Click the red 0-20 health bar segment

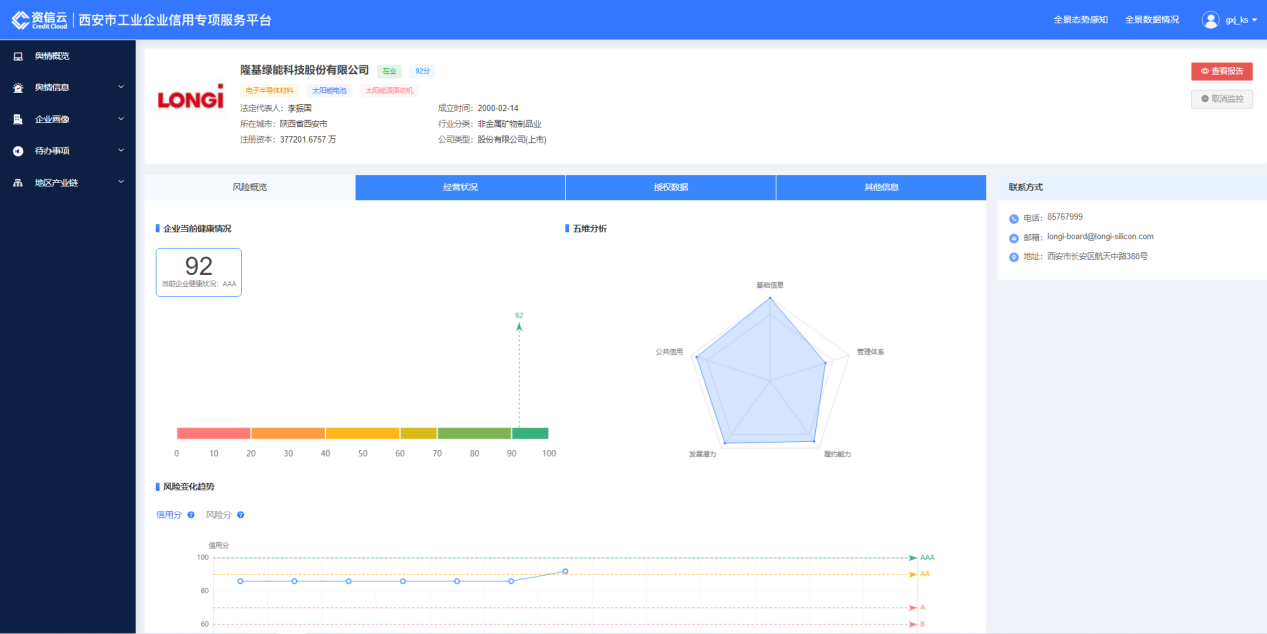(x=213, y=433)
